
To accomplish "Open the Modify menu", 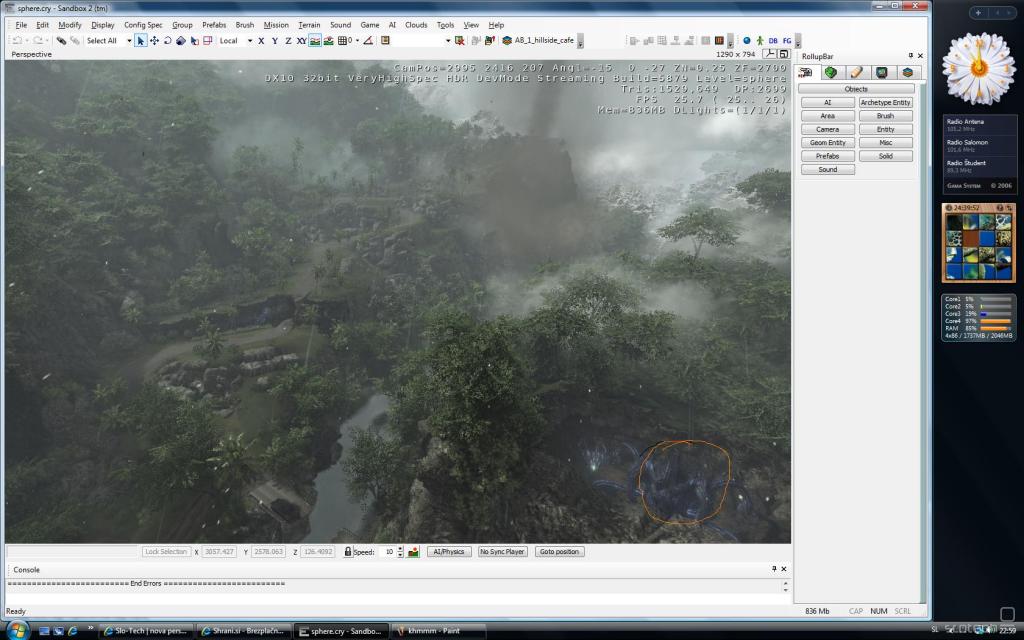I will tap(70, 25).
